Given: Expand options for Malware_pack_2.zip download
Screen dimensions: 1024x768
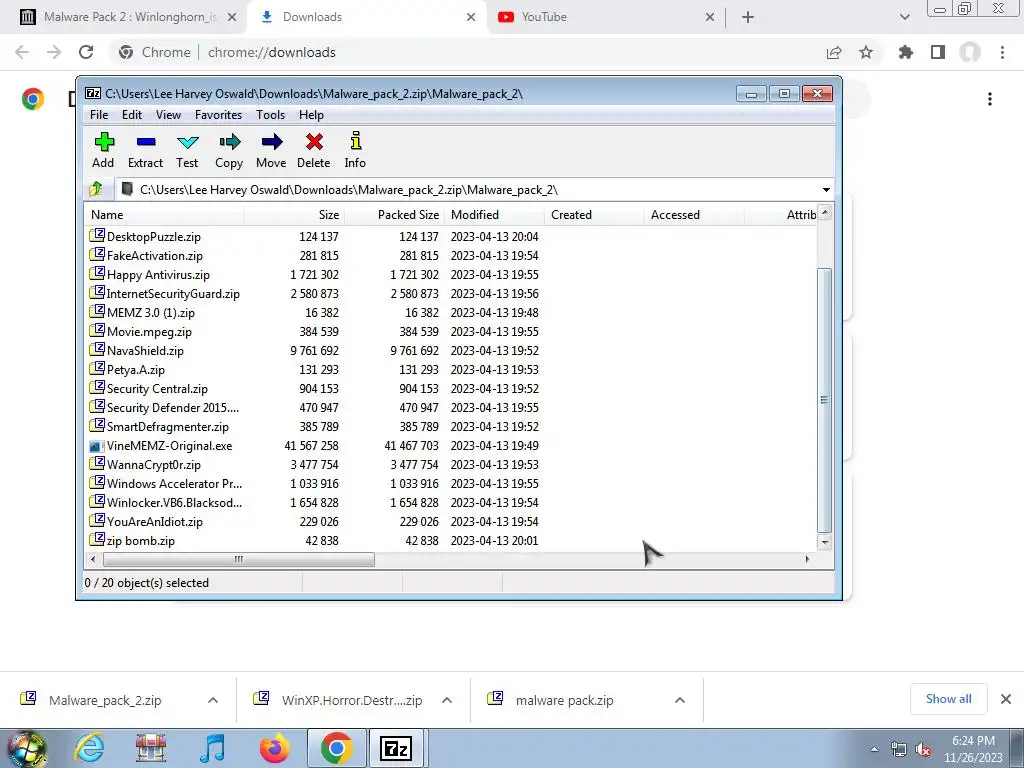Looking at the screenshot, I should pyautogui.click(x=213, y=700).
